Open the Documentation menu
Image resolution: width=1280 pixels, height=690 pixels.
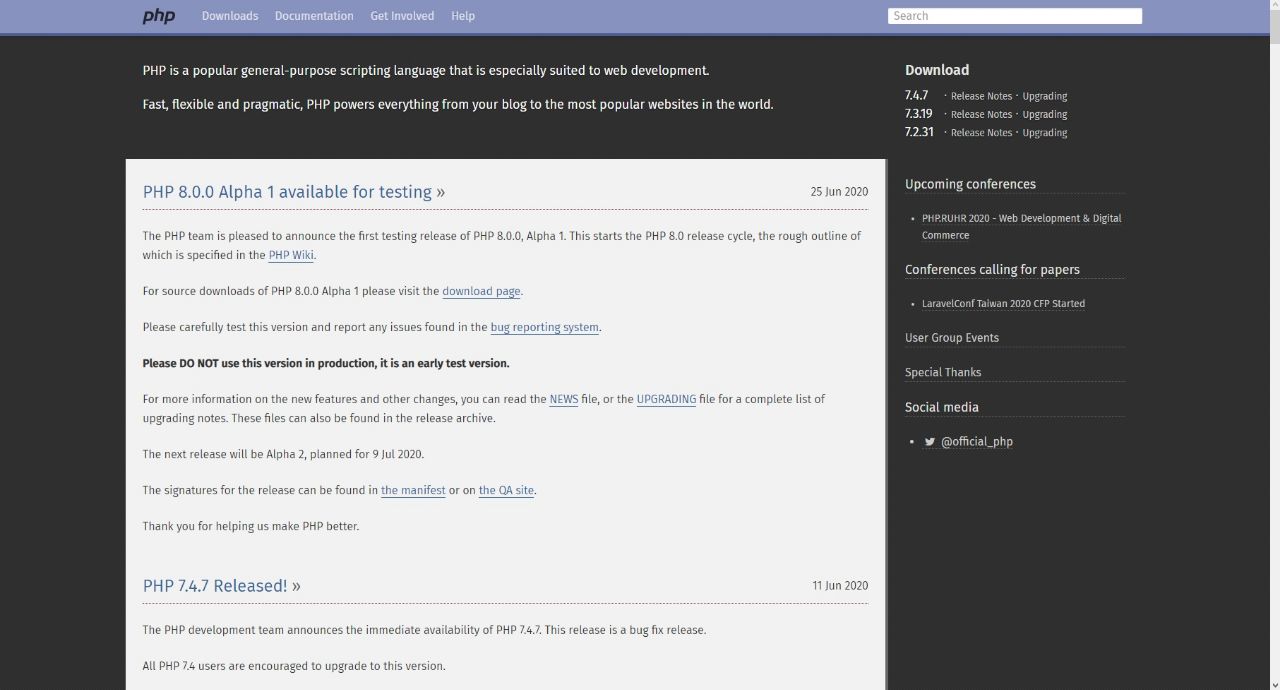click(314, 16)
